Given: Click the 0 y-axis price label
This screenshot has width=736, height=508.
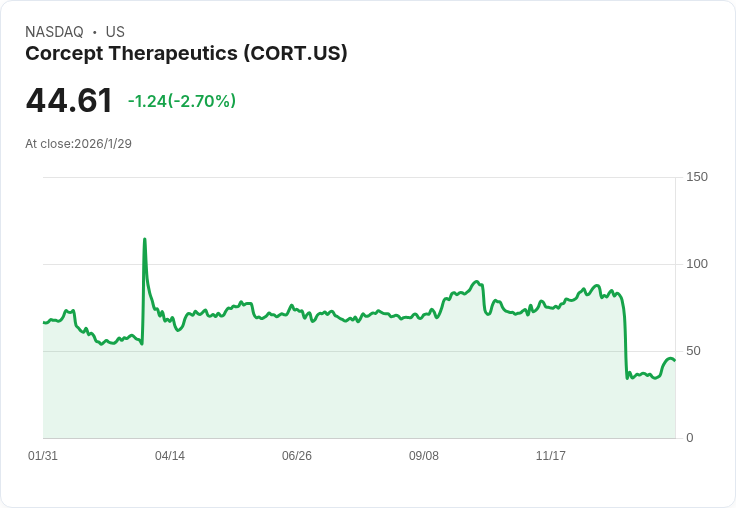Looking at the screenshot, I should click(x=690, y=438).
